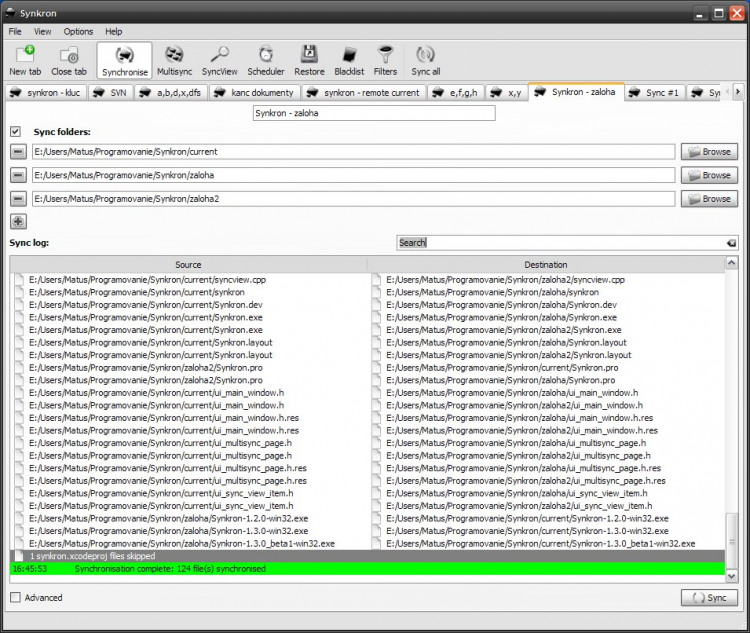
Task: Select source row zaloha/Synkron-1.2.0-win32.exe
Action: (168, 519)
